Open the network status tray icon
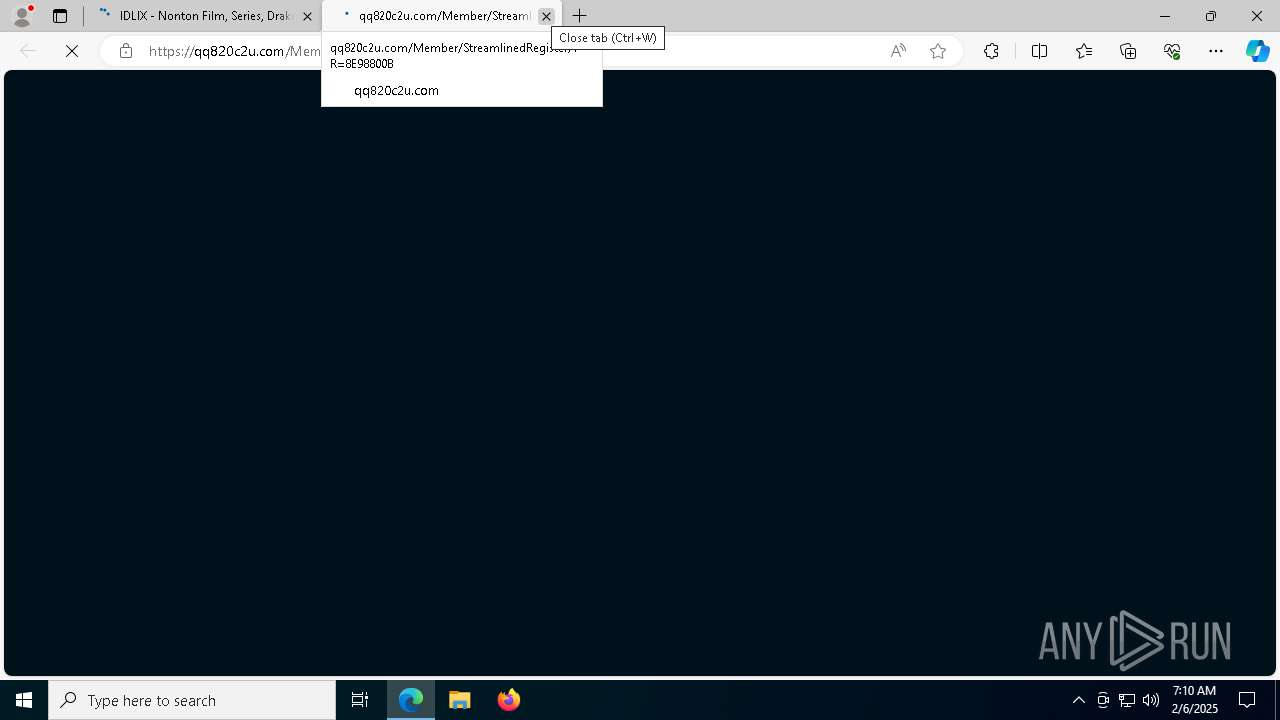1280x720 pixels. [1127, 700]
